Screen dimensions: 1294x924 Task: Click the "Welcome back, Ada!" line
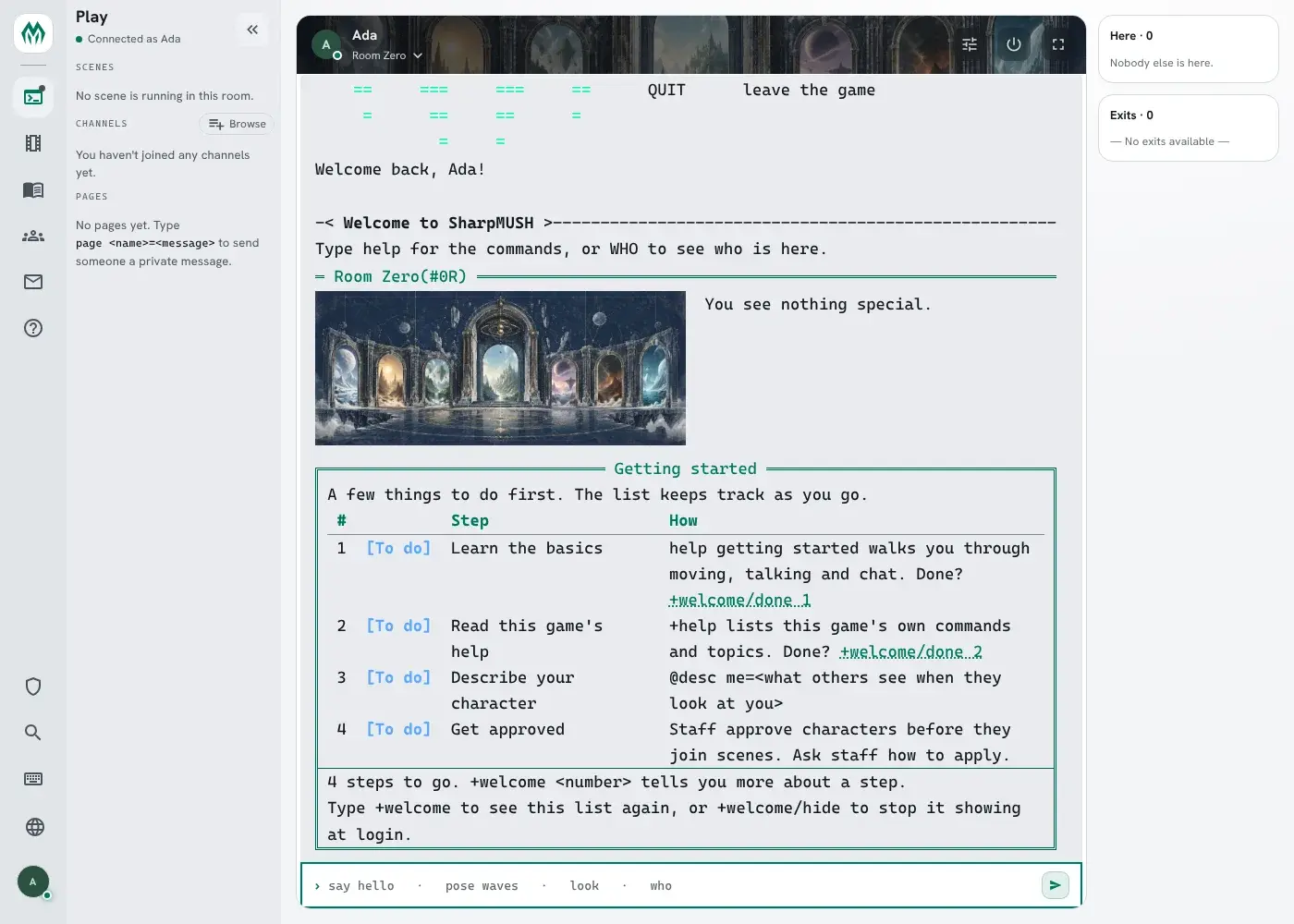click(399, 169)
